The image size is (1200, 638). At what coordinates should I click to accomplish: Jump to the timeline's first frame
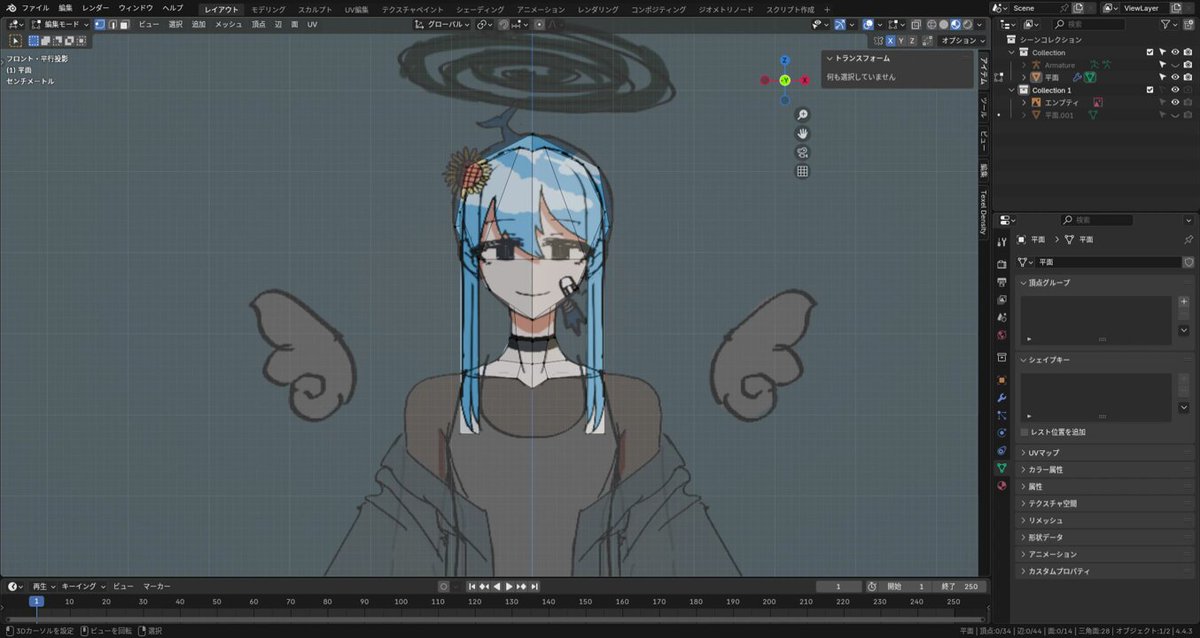click(472, 586)
